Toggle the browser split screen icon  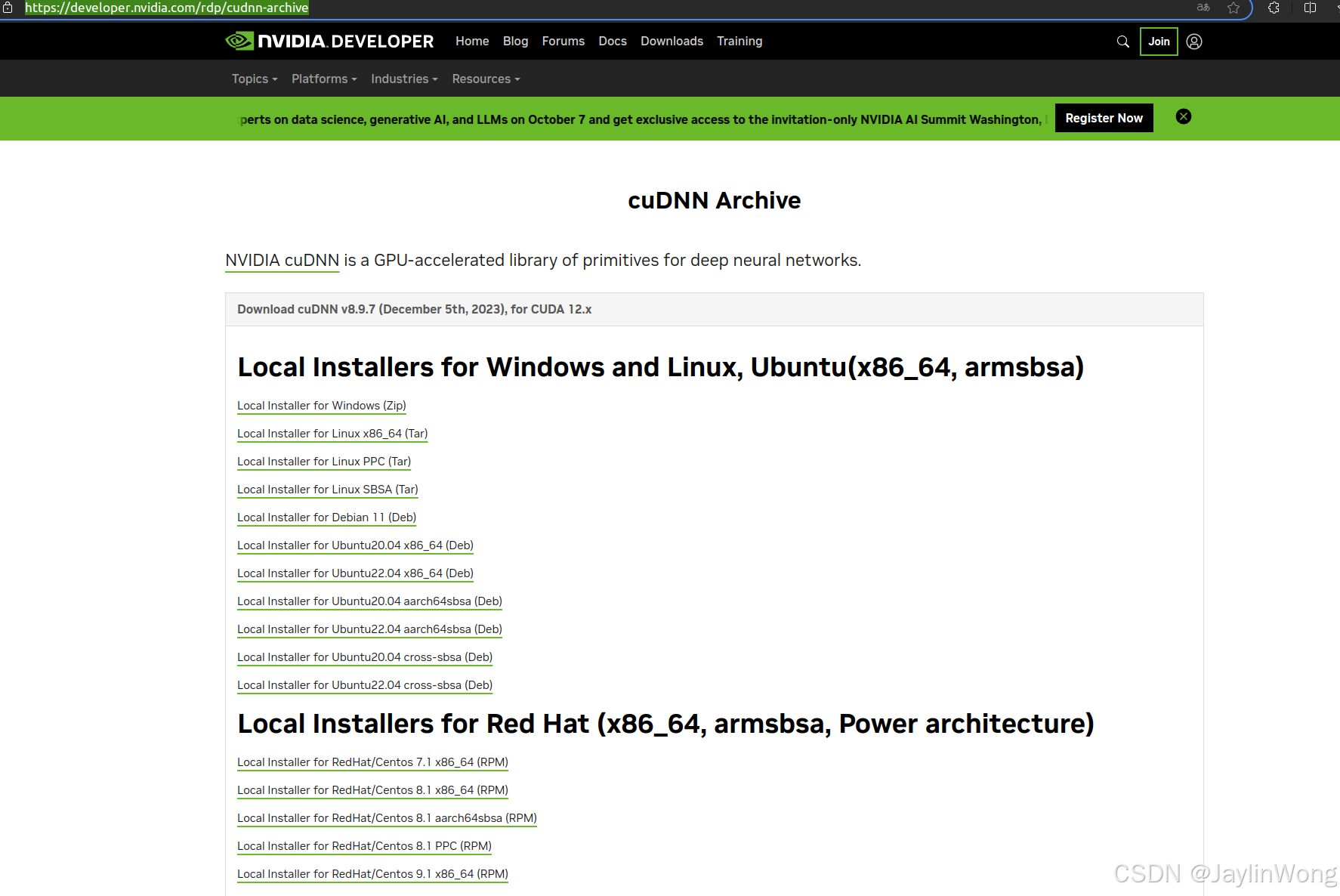coord(1310,8)
